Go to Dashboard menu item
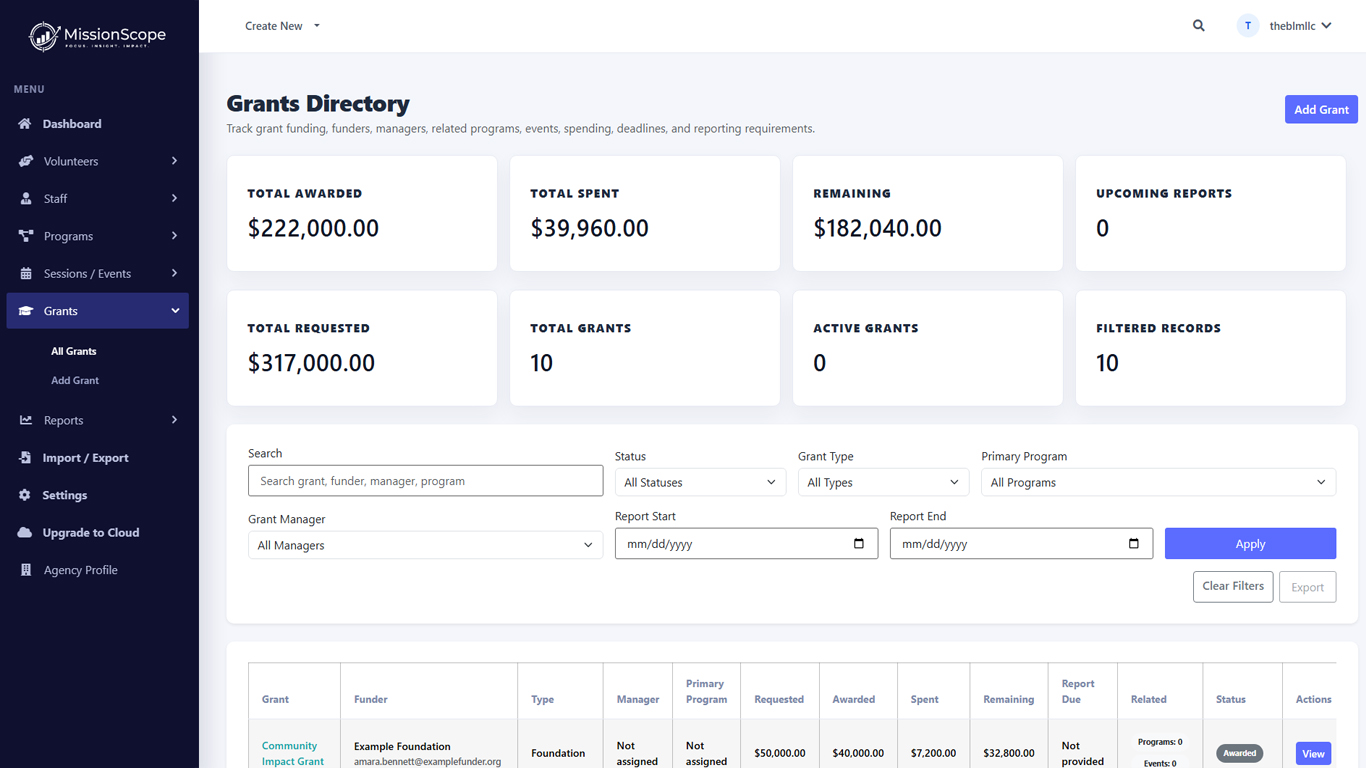 click(98, 124)
